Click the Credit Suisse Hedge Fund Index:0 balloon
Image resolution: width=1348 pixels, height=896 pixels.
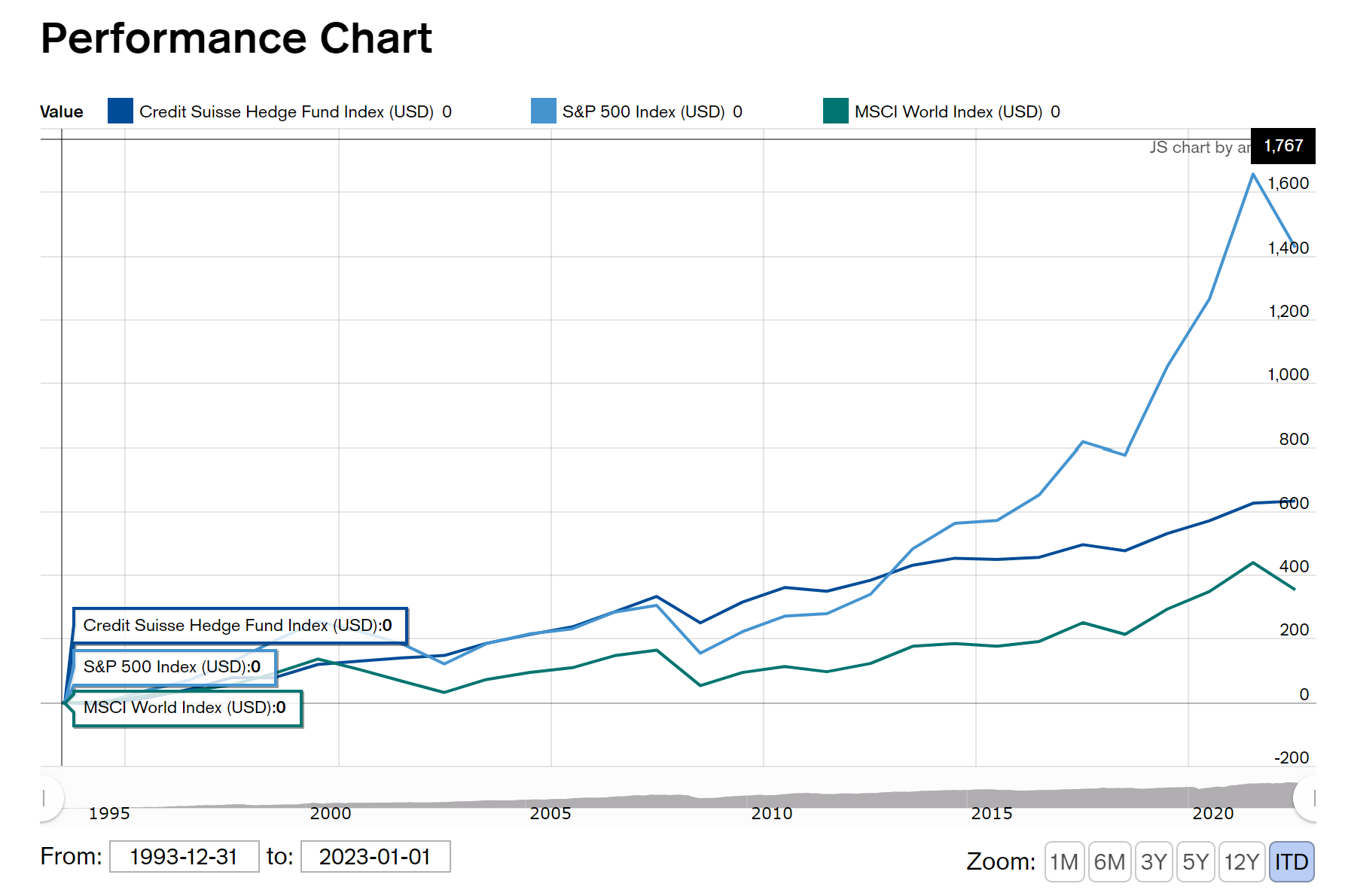[x=240, y=626]
